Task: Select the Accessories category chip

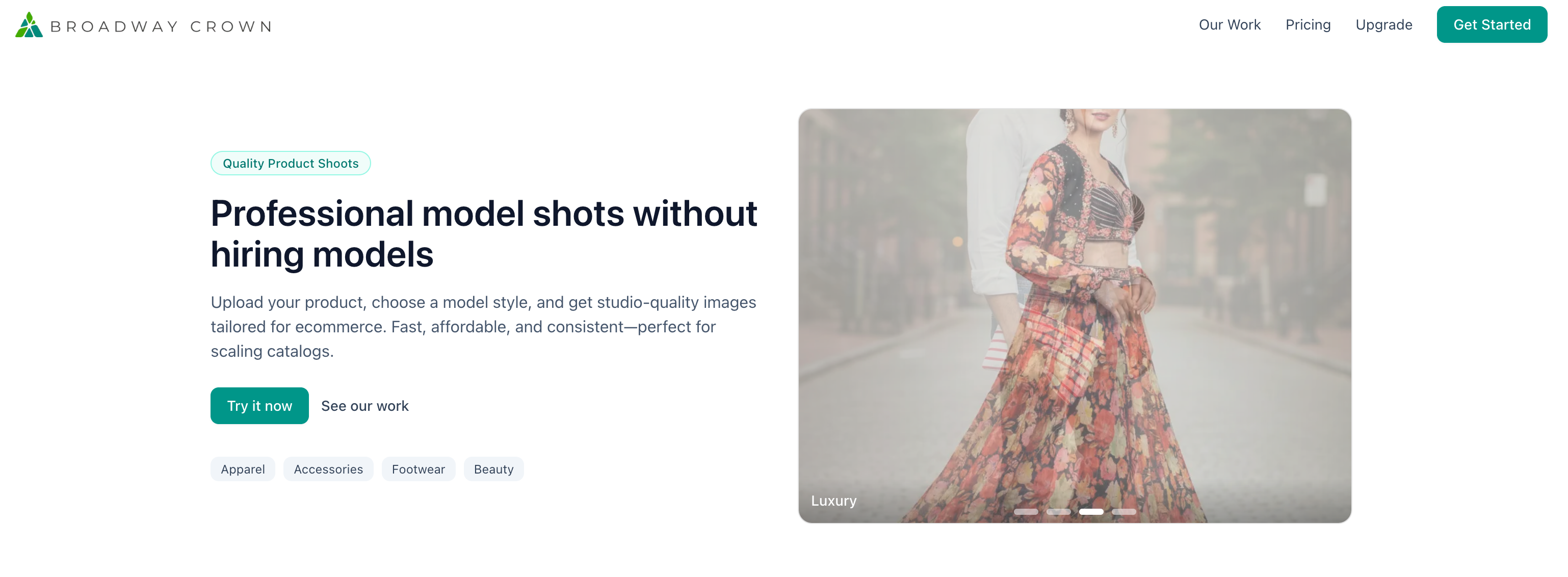Action: [328, 468]
